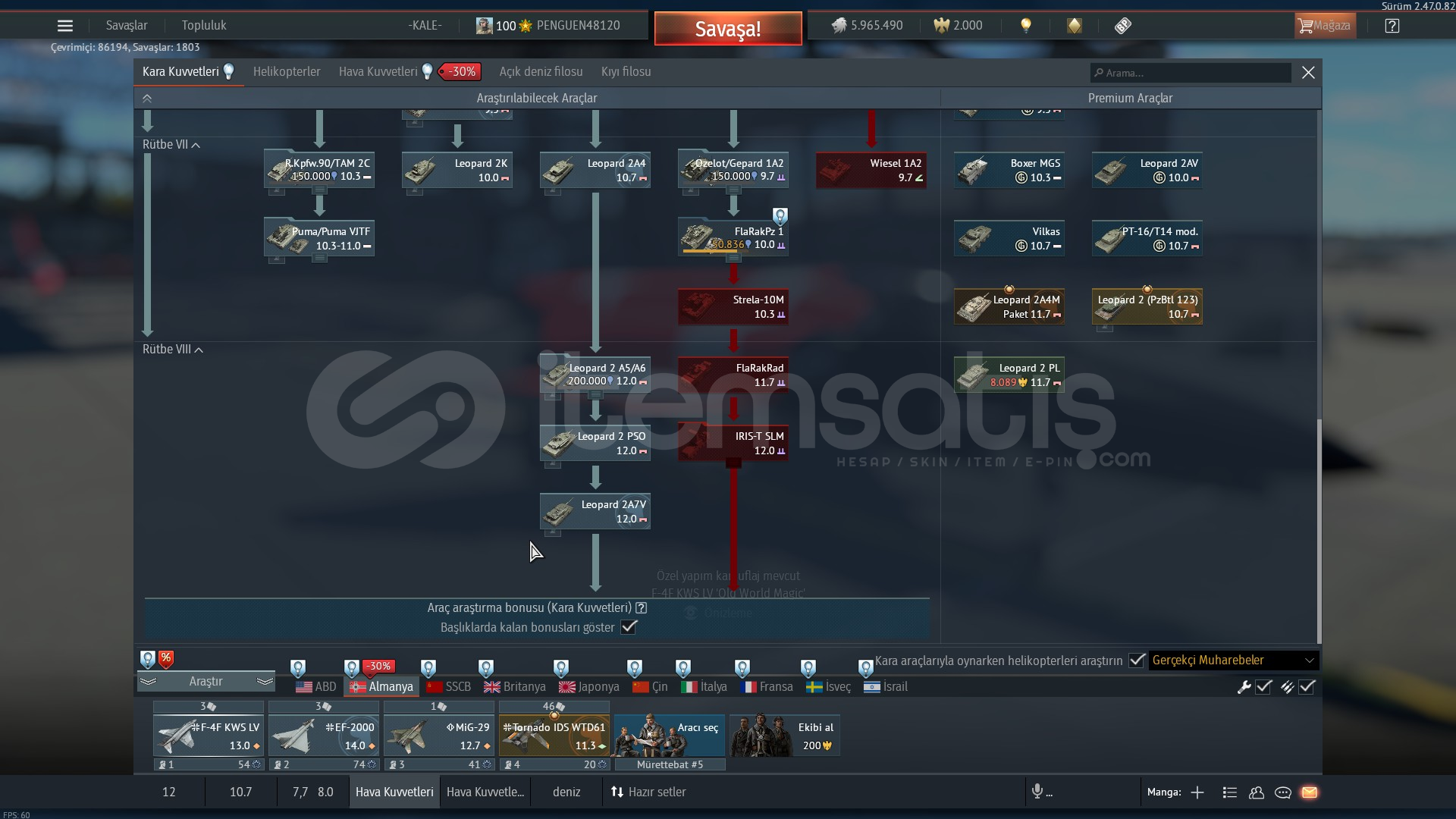
Task: Select the Puma/Puma VJTF vehicle group
Action: point(319,238)
